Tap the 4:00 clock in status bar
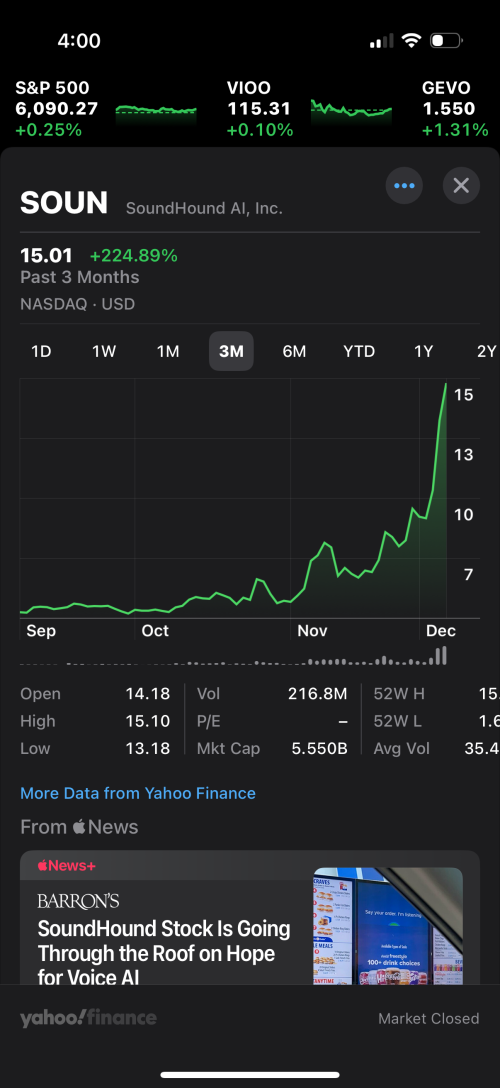Screen dimensions: 500x1088 (79, 41)
